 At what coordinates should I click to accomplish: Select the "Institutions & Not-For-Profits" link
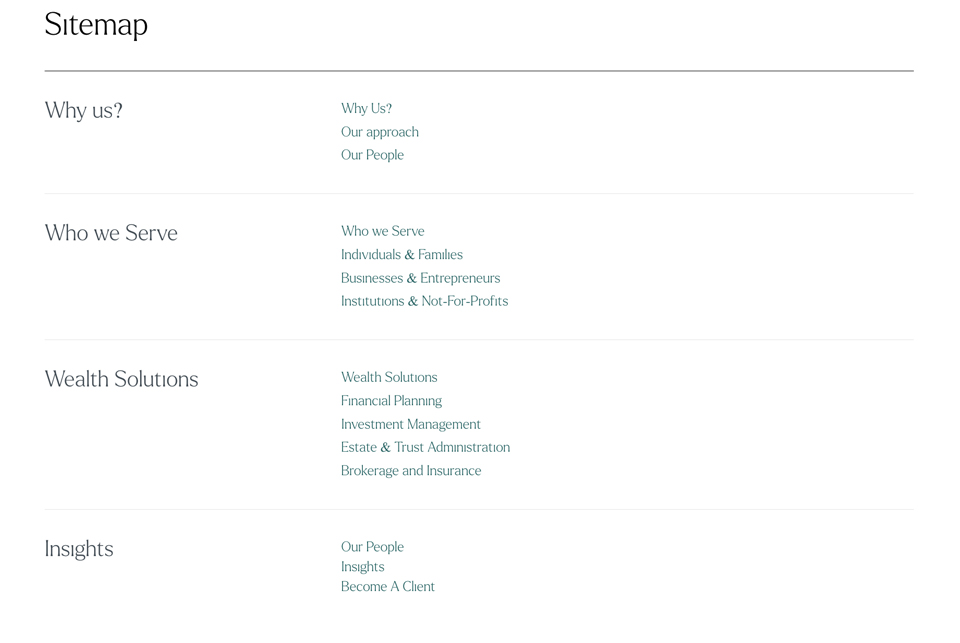point(424,301)
